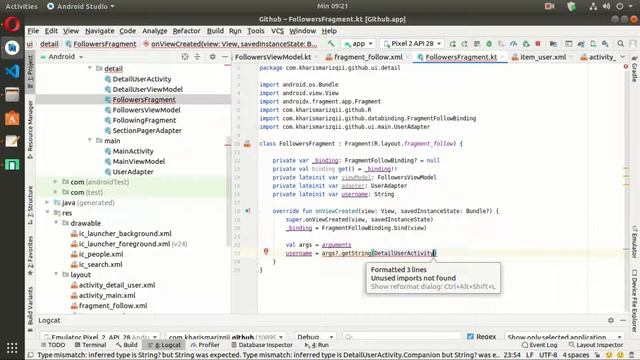Viewport: 640px width, 360px height.
Task: Click the red error indicator above the editor scrollbar
Action: [x=626, y=66]
